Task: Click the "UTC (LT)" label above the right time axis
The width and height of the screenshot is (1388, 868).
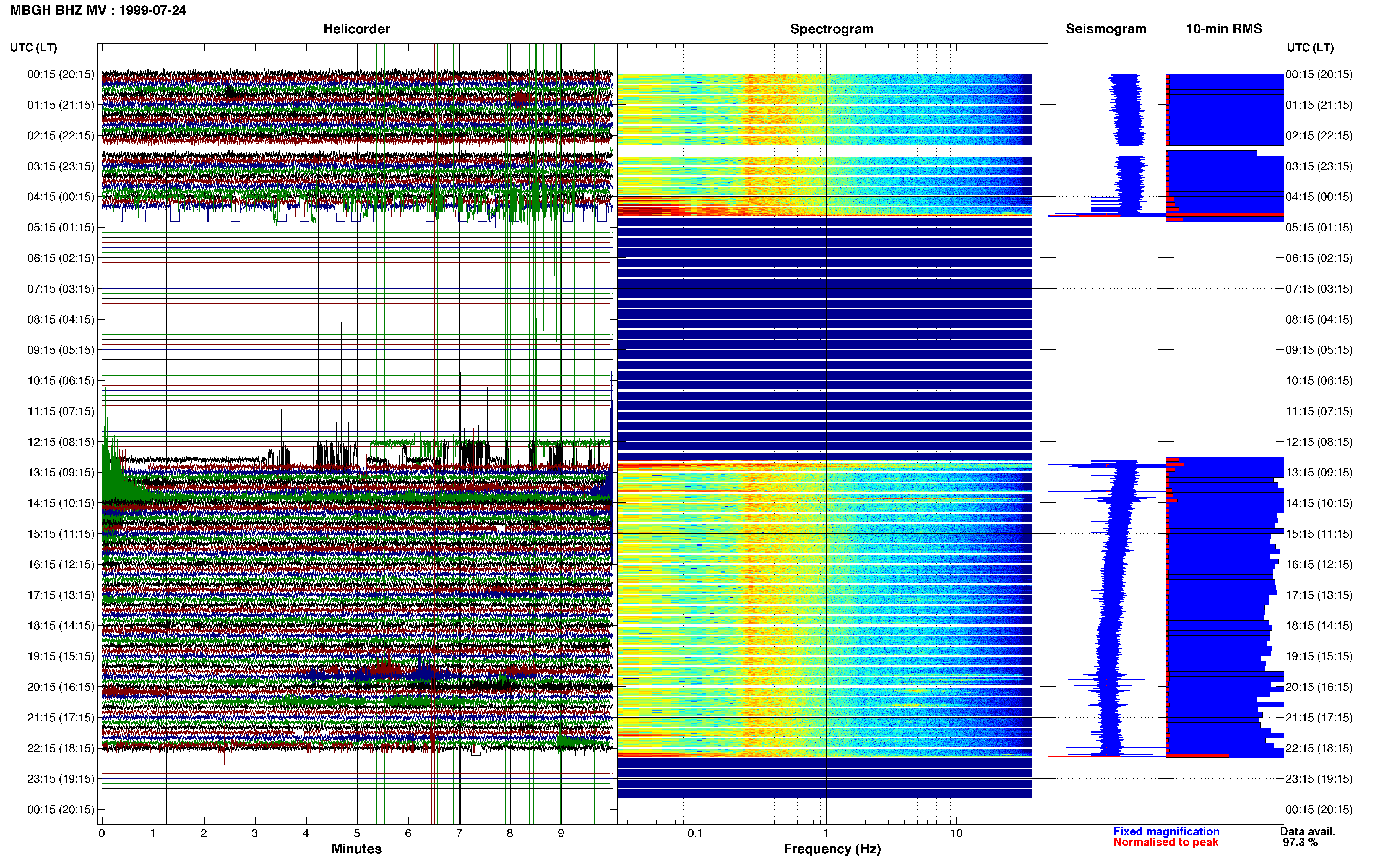Action: (1311, 48)
